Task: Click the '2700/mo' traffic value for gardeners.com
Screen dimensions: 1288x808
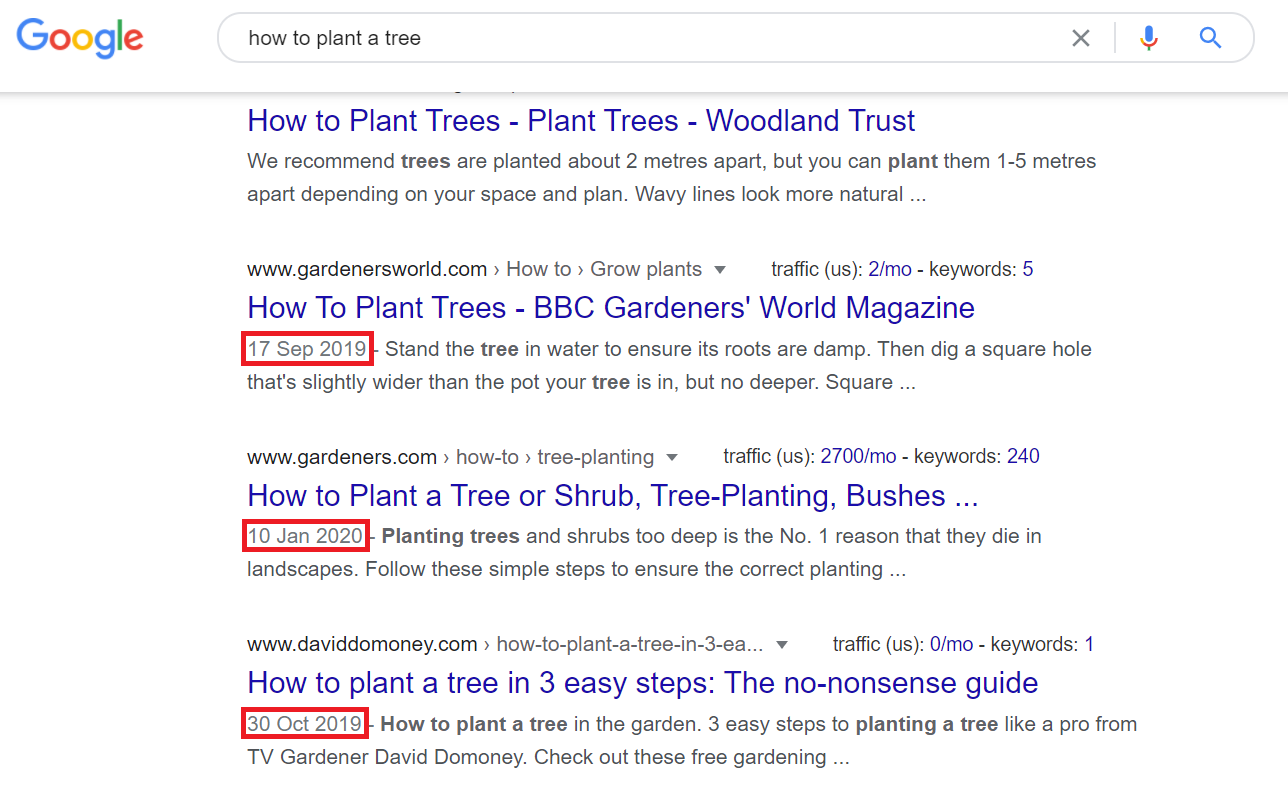Action: 858,457
